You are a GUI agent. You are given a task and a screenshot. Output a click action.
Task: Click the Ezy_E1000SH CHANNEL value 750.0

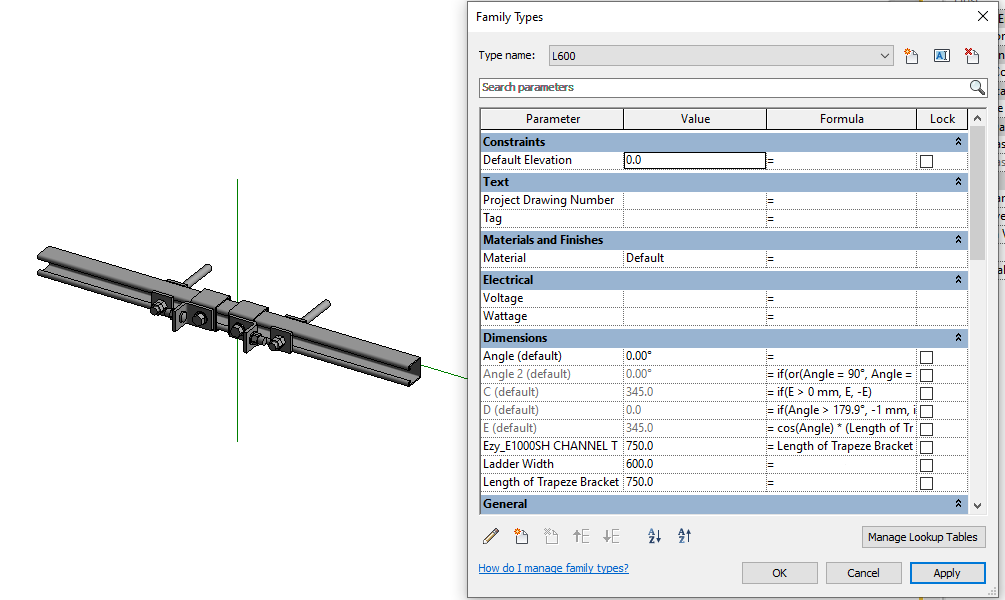[694, 446]
